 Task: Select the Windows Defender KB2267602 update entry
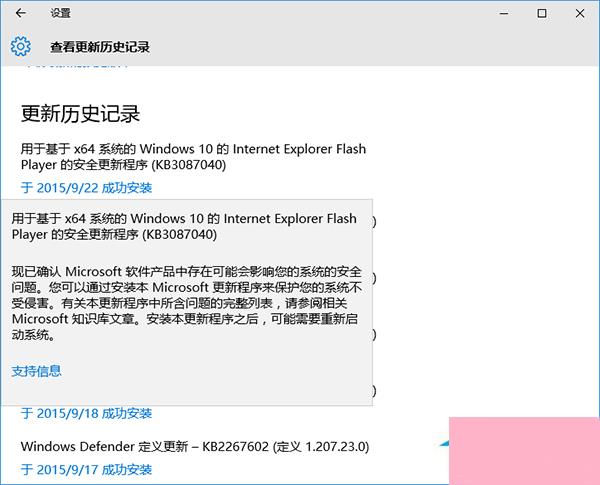195,446
